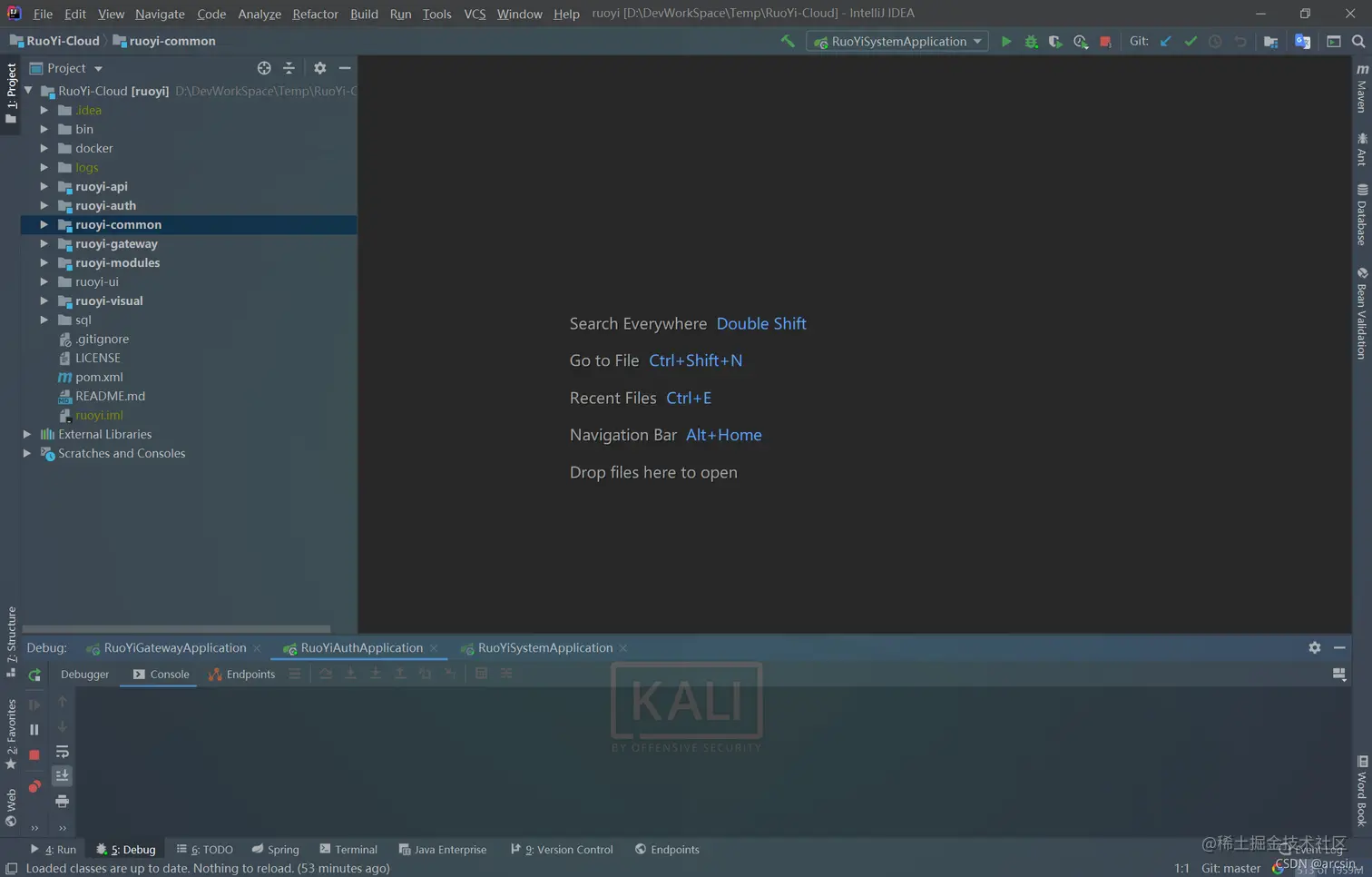The width and height of the screenshot is (1372, 877).
Task: Open the Java Enterprise tool window
Action: tap(443, 849)
